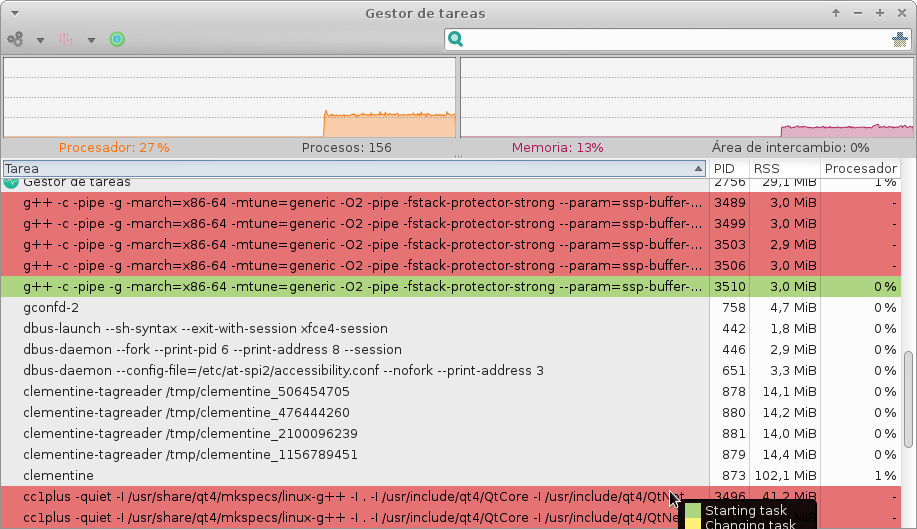Sort the list by the RSS column header
Image resolution: width=917 pixels, height=529 pixels.
(x=785, y=168)
